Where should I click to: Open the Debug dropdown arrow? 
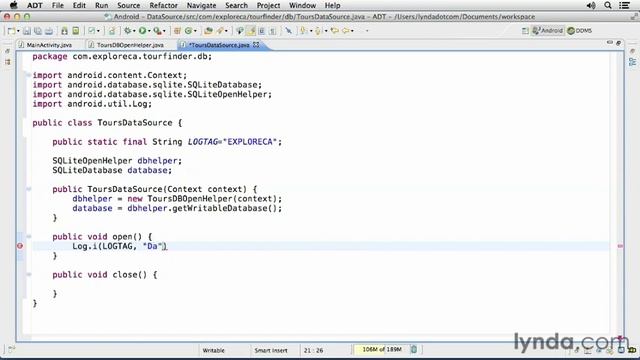[x=134, y=31]
